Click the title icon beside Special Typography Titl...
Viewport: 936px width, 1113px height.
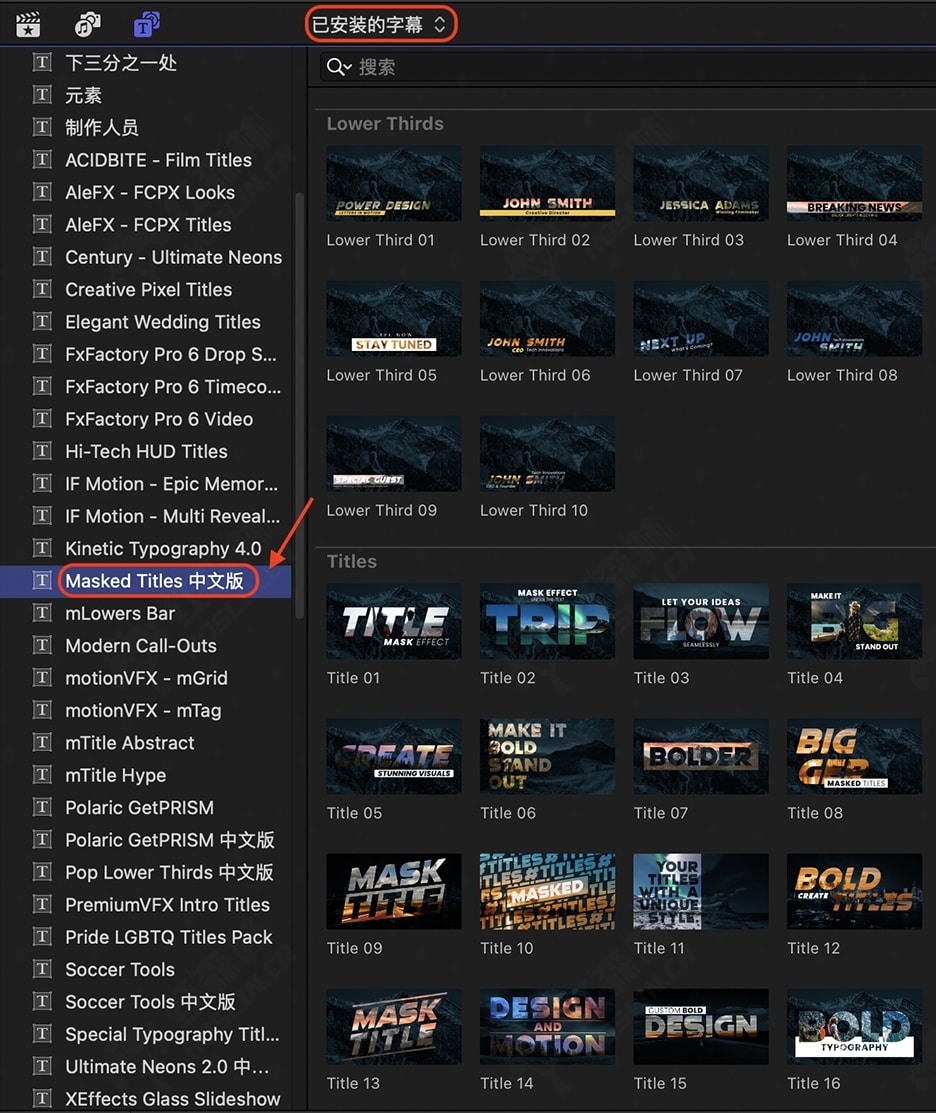point(43,1034)
